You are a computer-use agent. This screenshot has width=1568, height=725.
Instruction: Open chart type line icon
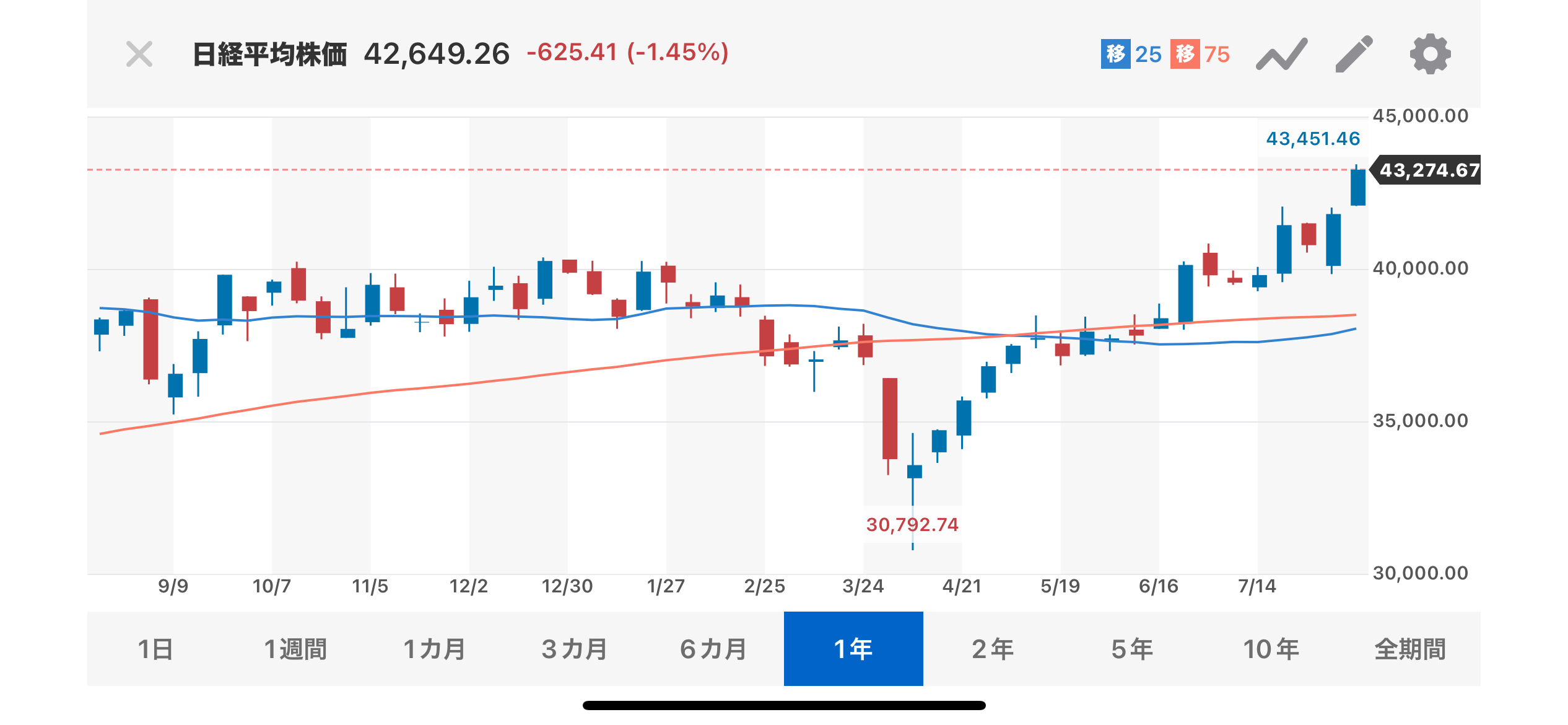(1281, 55)
